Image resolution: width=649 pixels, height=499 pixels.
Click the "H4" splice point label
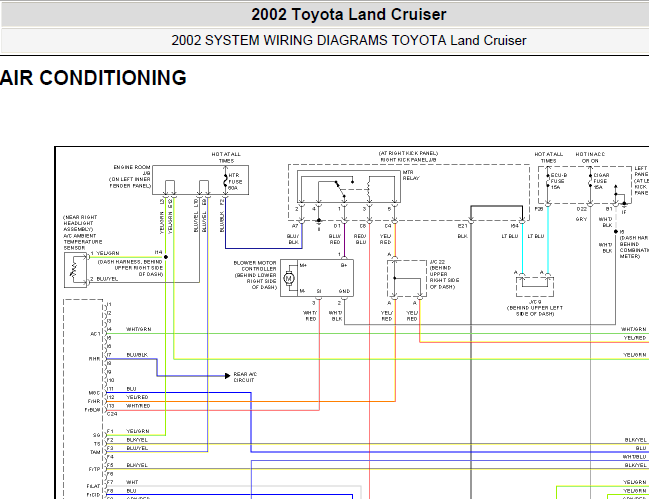[159, 252]
